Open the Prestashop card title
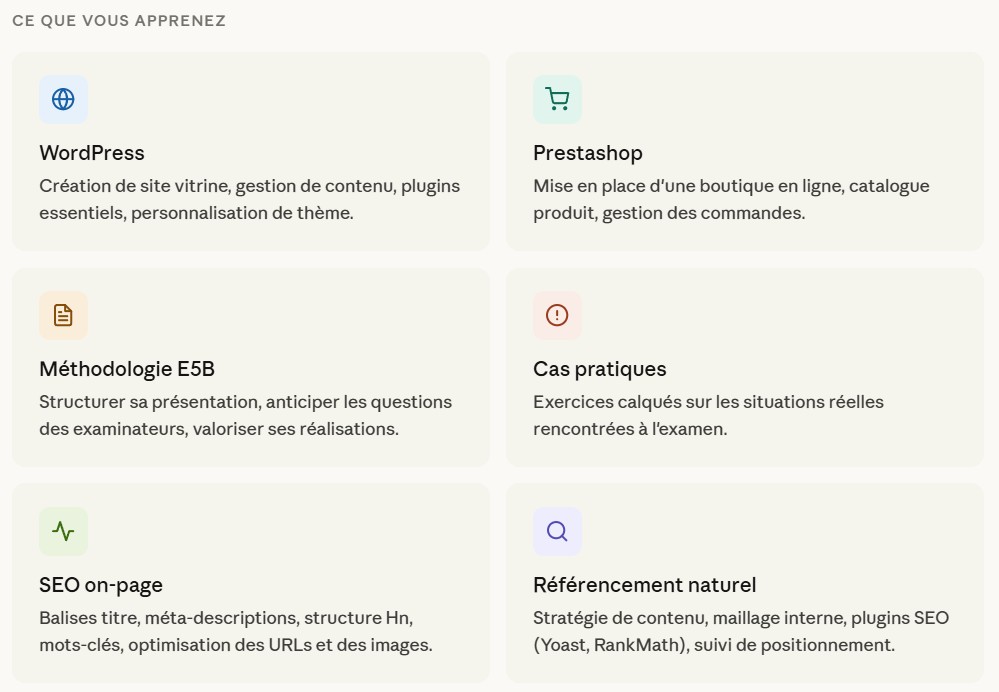 click(588, 153)
